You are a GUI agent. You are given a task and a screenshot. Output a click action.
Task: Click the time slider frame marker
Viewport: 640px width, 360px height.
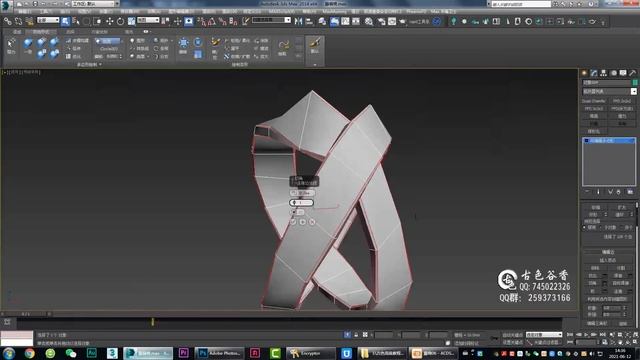(153, 322)
